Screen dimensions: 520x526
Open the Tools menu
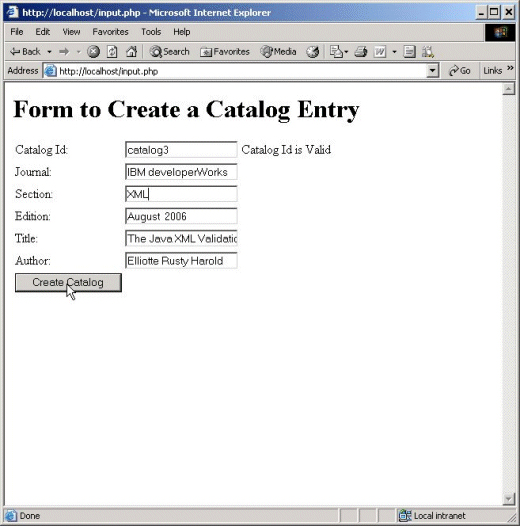pyautogui.click(x=151, y=32)
